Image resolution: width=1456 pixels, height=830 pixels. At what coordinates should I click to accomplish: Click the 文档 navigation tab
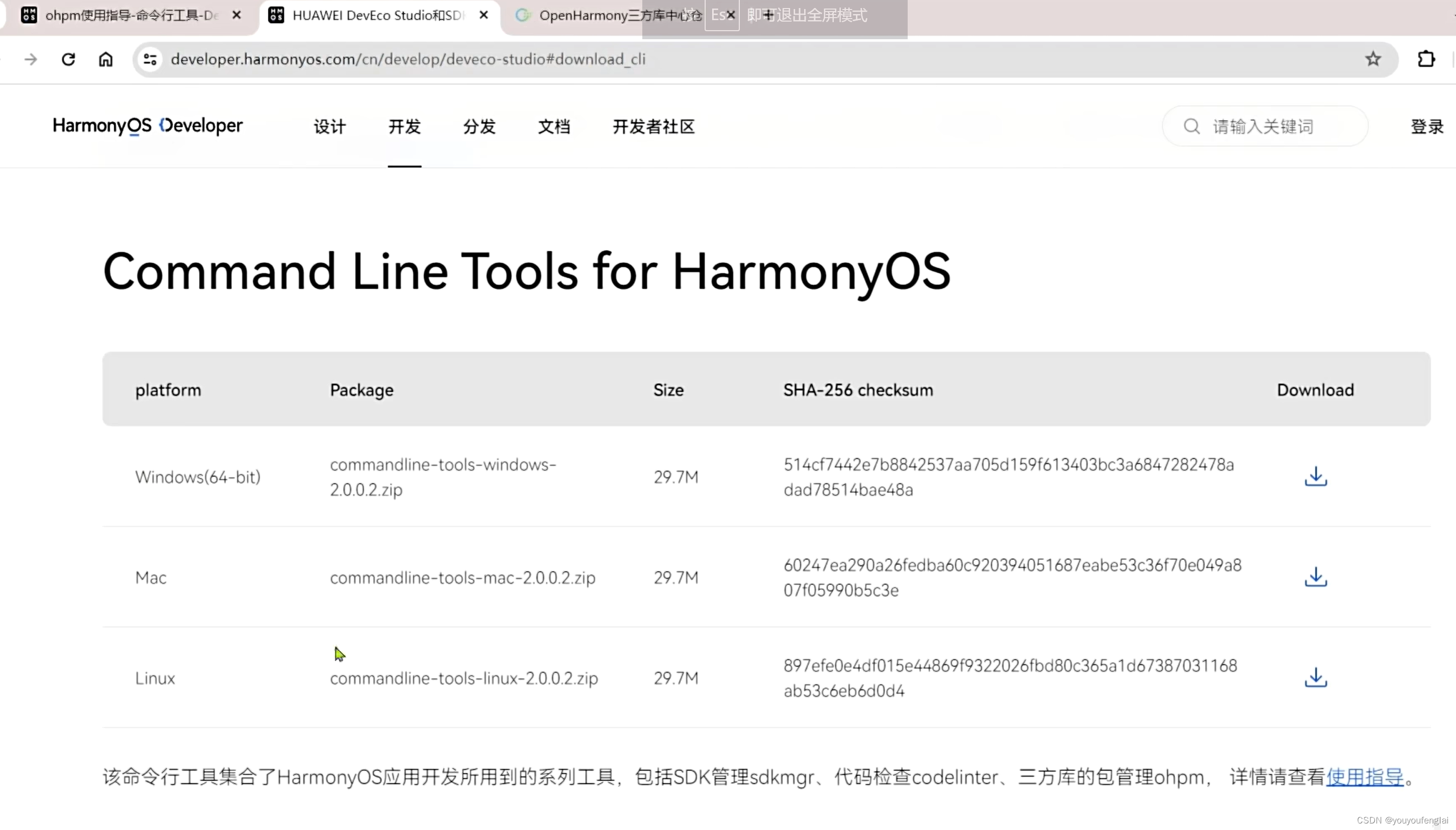tap(554, 127)
